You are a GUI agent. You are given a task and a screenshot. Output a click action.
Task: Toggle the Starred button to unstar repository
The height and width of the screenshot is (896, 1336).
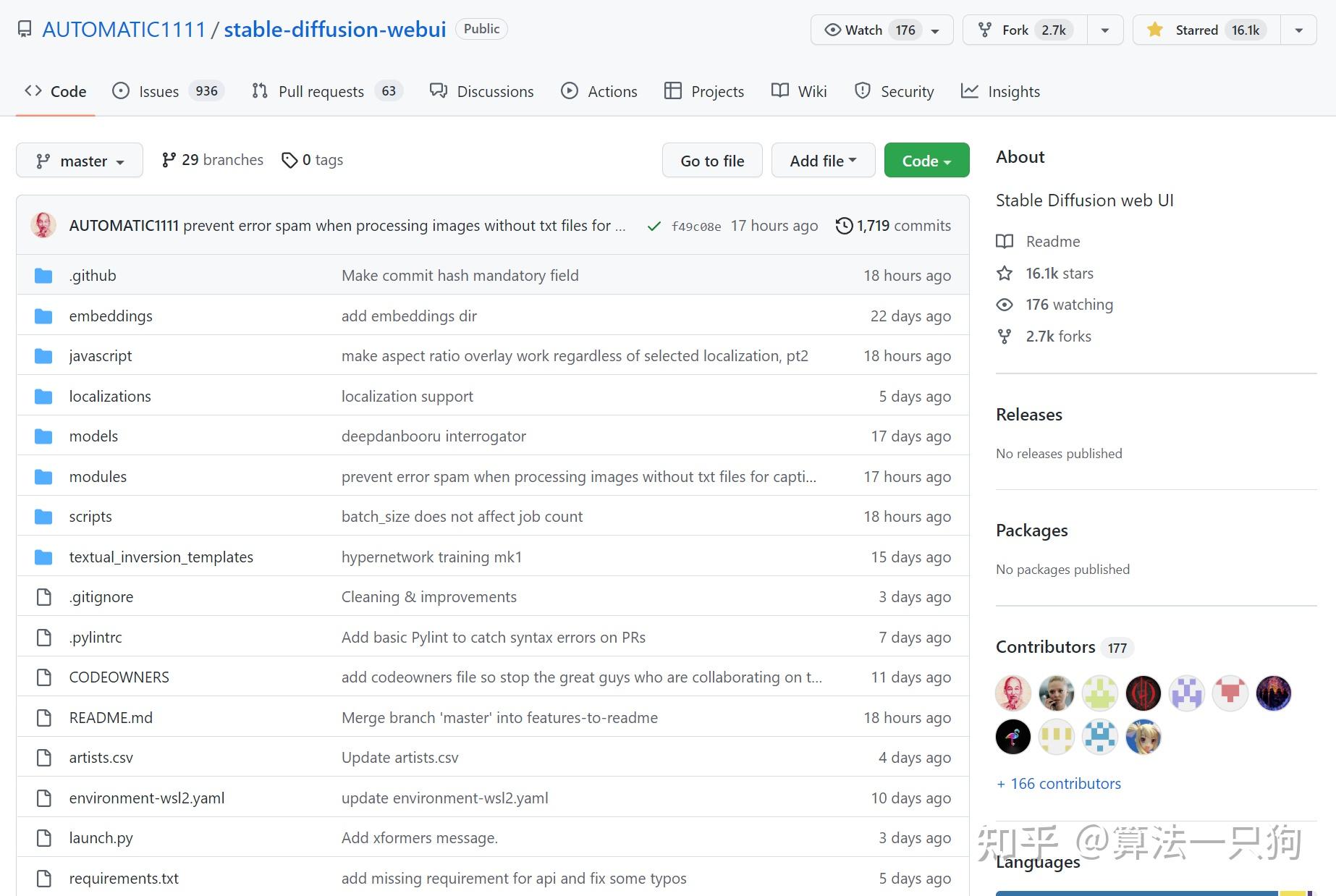coord(1206,30)
